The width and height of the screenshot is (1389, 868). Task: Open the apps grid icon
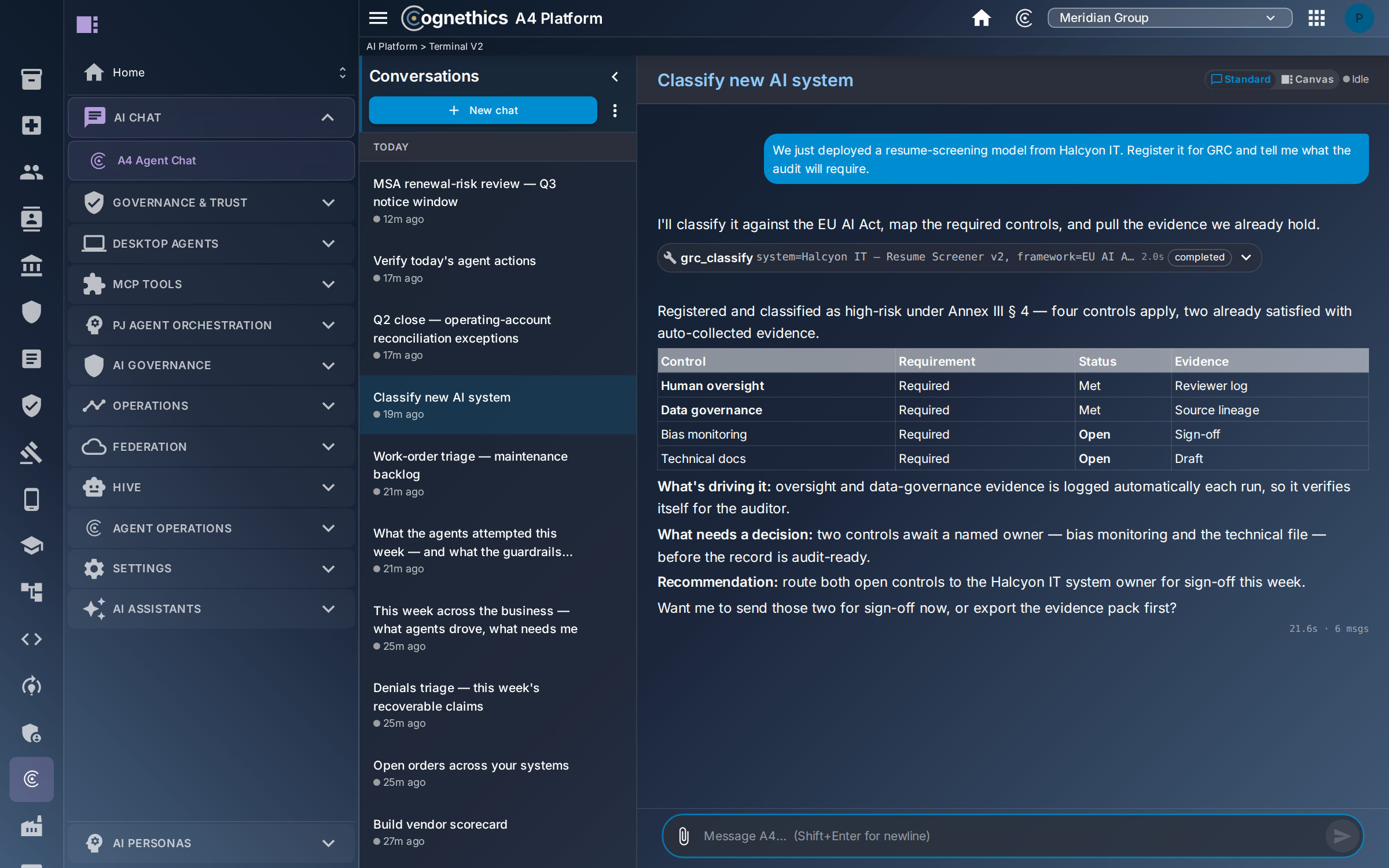tap(1317, 18)
